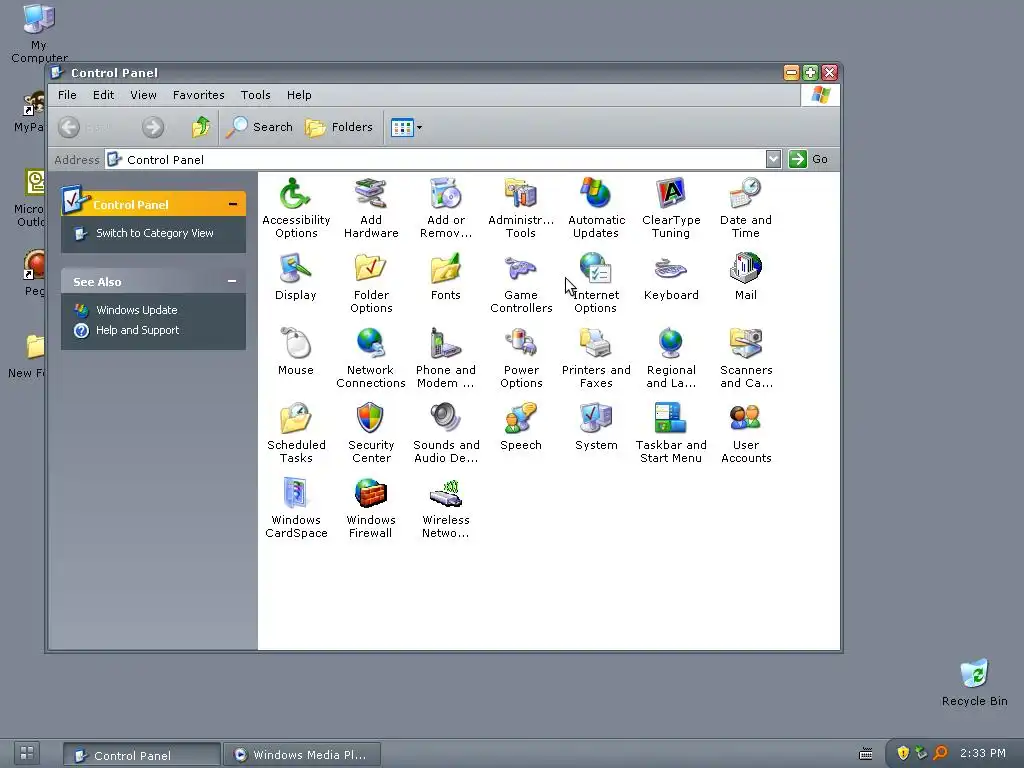
Task: Click the Forward navigation button
Action: pos(153,127)
